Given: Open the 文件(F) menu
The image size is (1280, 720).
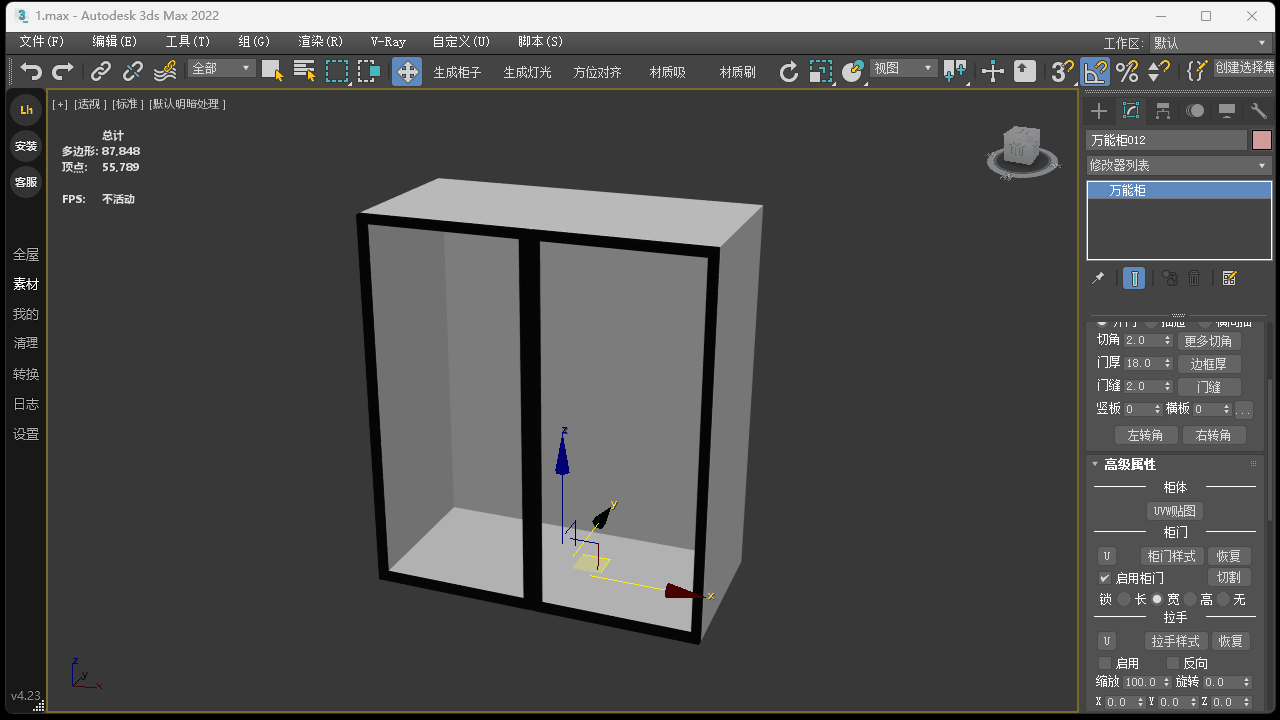Looking at the screenshot, I should [42, 42].
